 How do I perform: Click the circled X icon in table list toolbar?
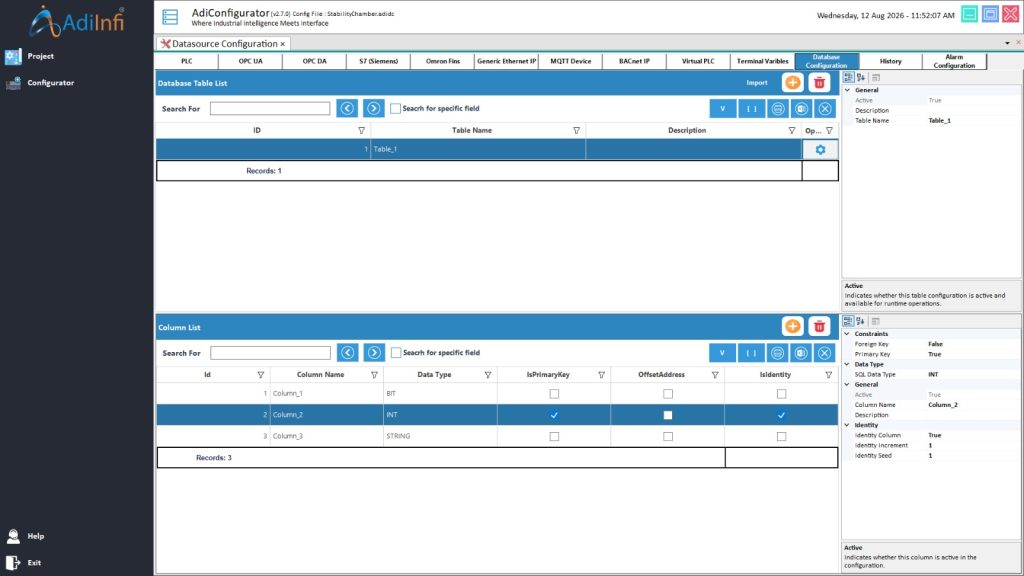click(x=825, y=109)
